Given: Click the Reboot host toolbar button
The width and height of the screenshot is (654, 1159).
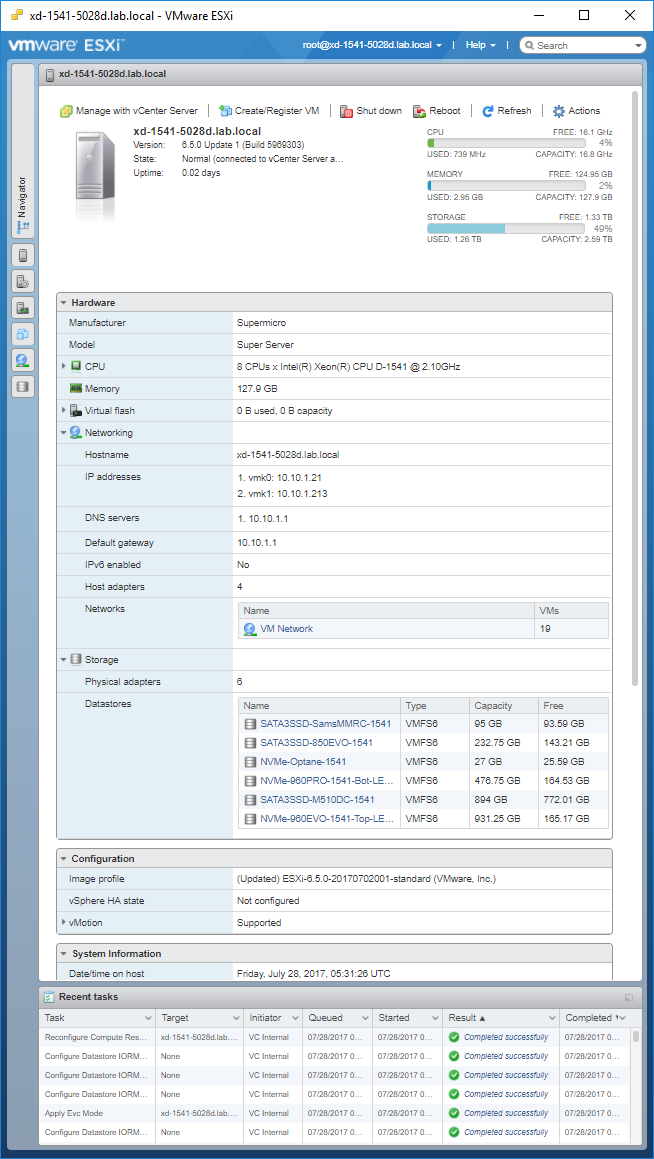Looking at the screenshot, I should click(x=437, y=111).
